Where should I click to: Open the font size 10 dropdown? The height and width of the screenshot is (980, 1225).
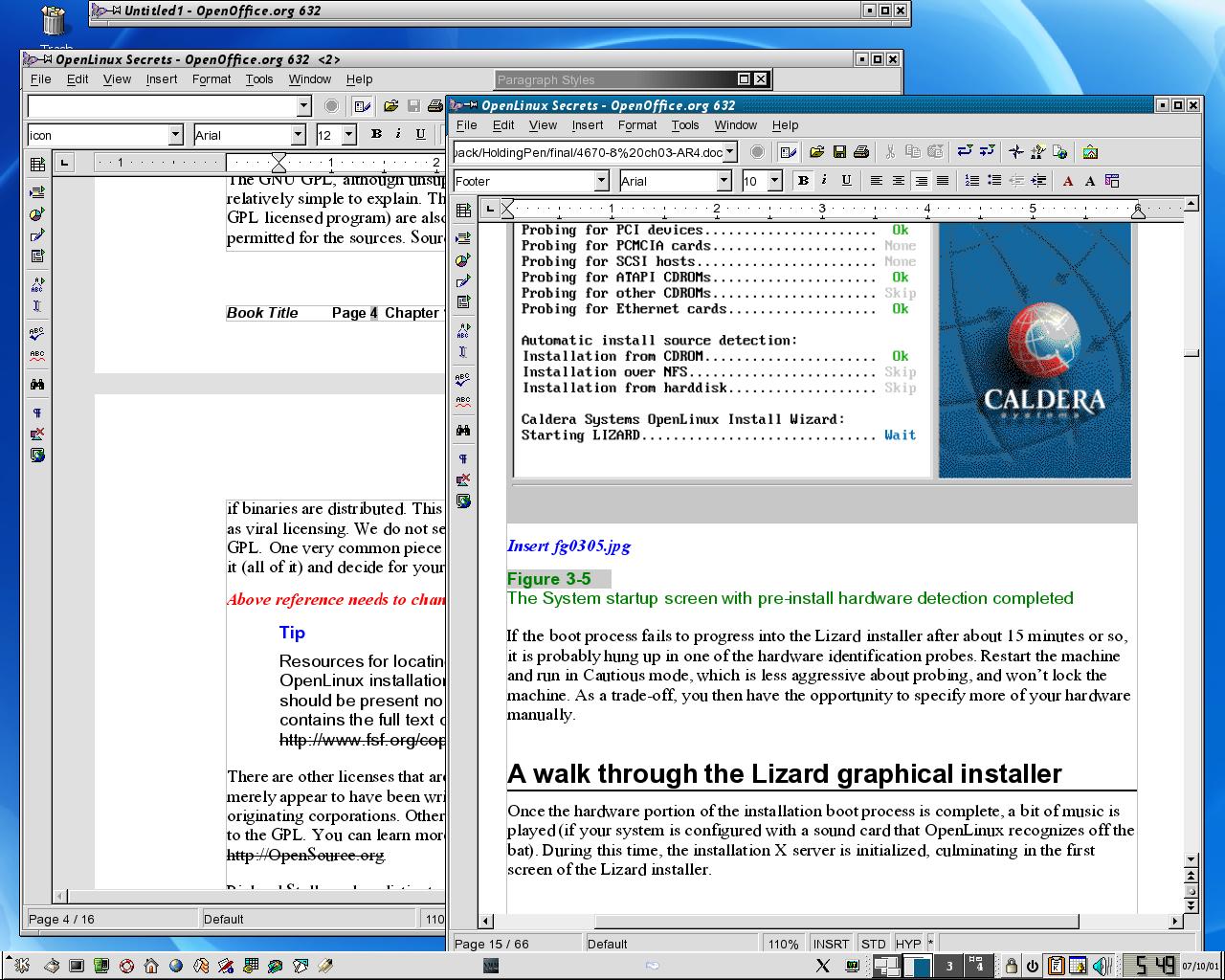click(x=774, y=181)
